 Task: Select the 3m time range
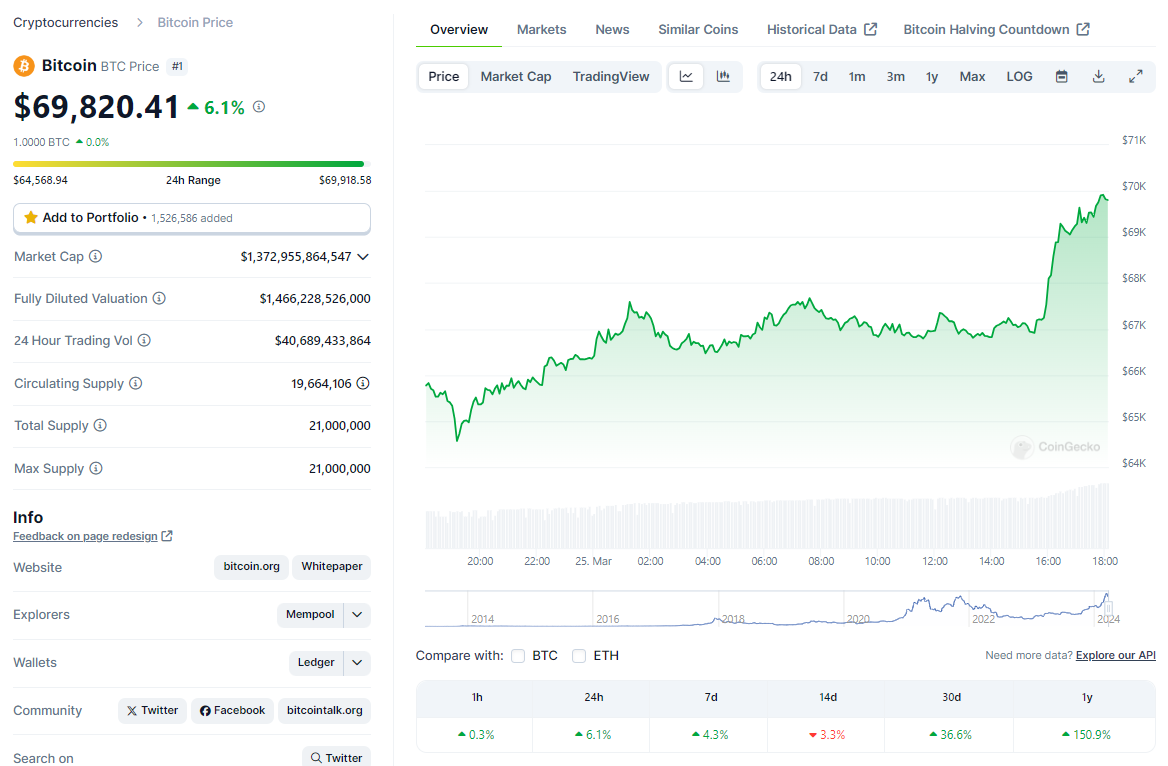(895, 77)
